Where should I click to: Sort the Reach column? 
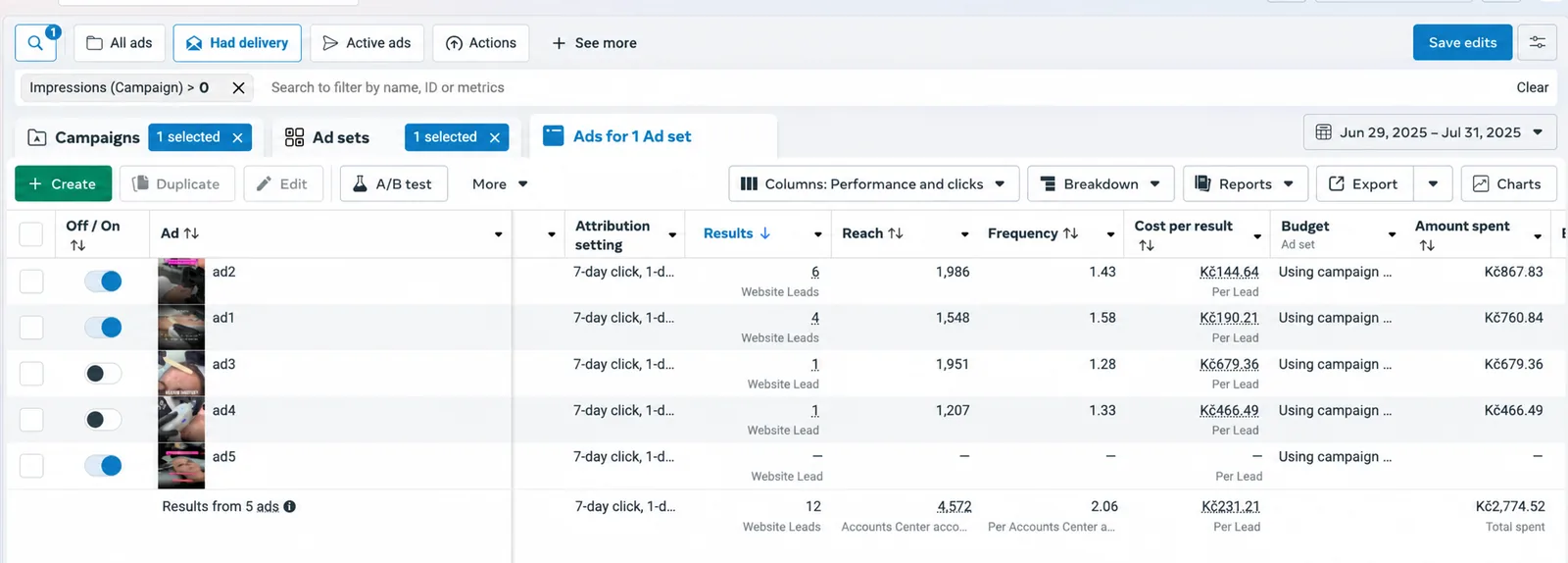tap(896, 233)
